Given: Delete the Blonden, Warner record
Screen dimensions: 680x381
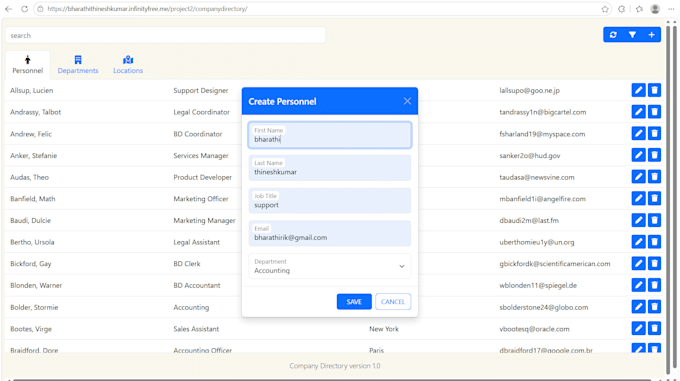Looking at the screenshot, I should click(x=654, y=285).
